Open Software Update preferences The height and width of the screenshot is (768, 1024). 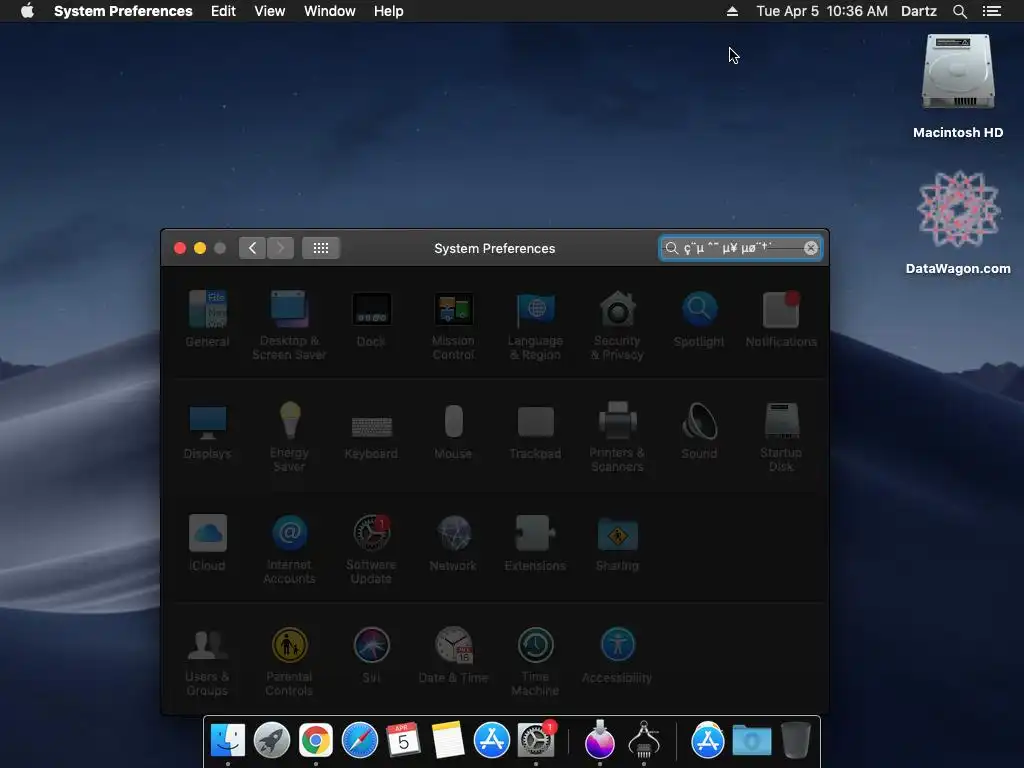(x=371, y=549)
